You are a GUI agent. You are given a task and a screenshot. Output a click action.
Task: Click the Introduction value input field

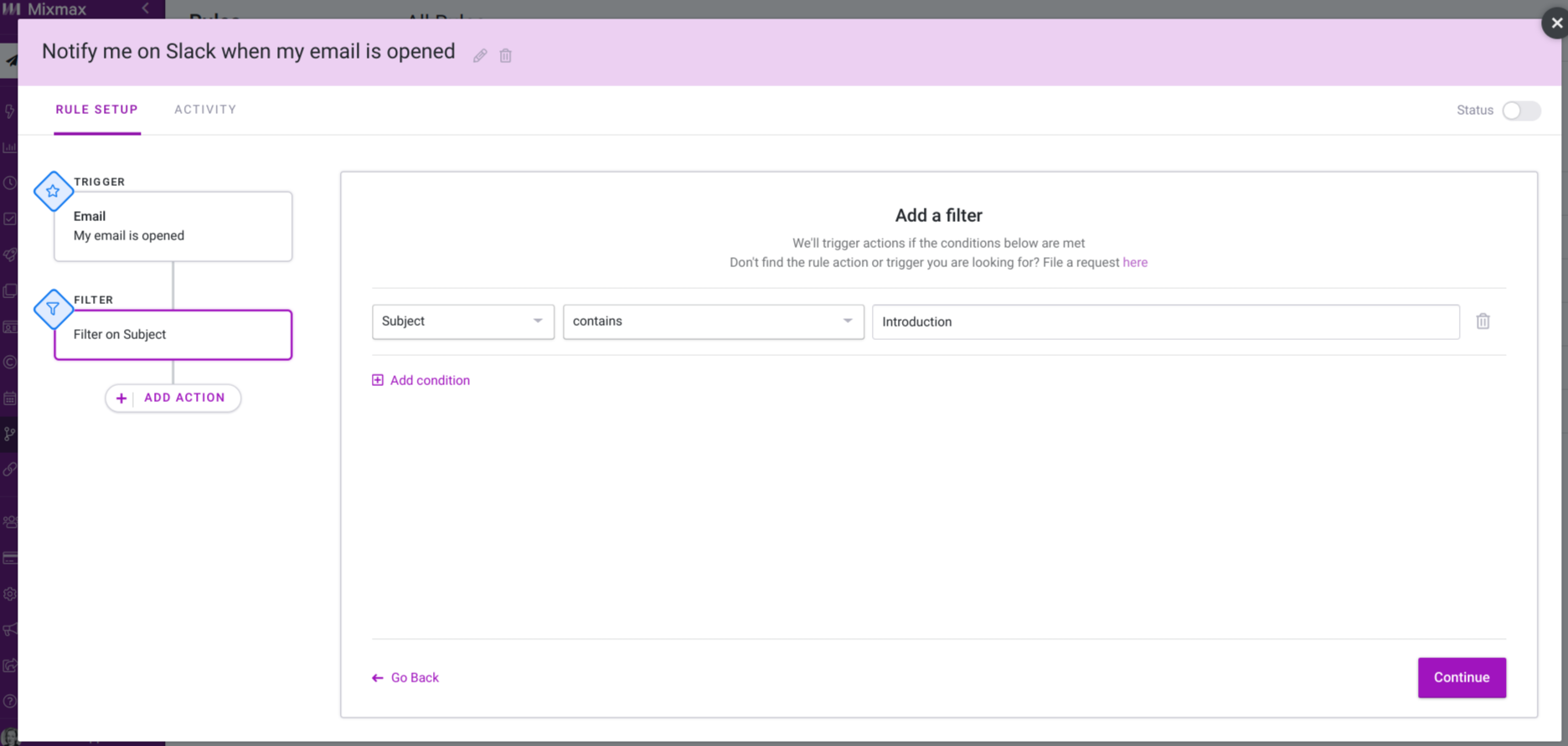pyautogui.click(x=1166, y=322)
